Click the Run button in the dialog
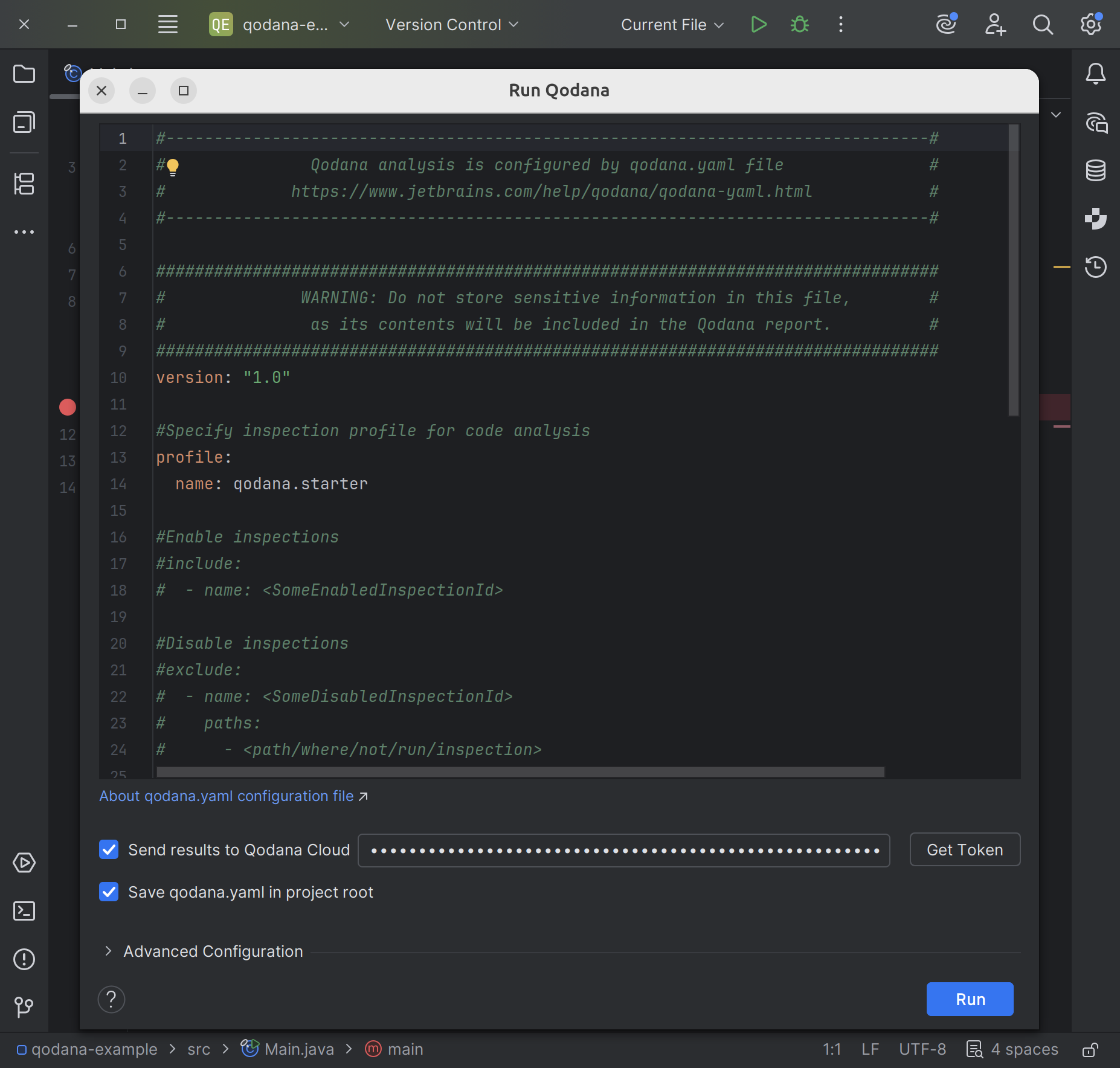Viewport: 1120px width, 1068px height. [970, 999]
